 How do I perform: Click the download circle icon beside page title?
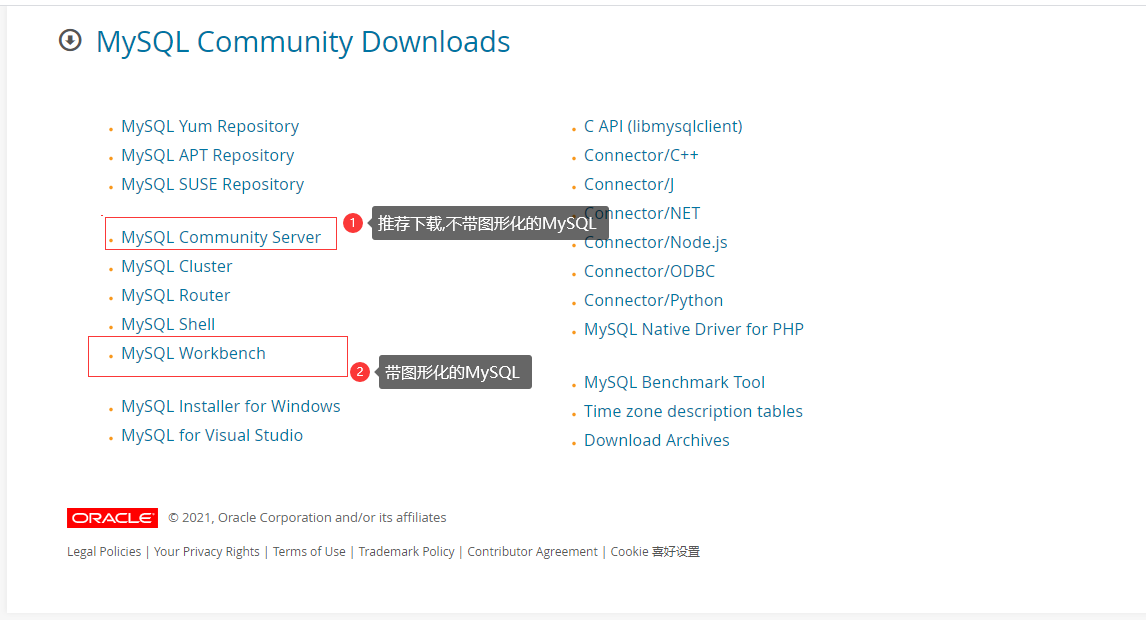coord(70,40)
